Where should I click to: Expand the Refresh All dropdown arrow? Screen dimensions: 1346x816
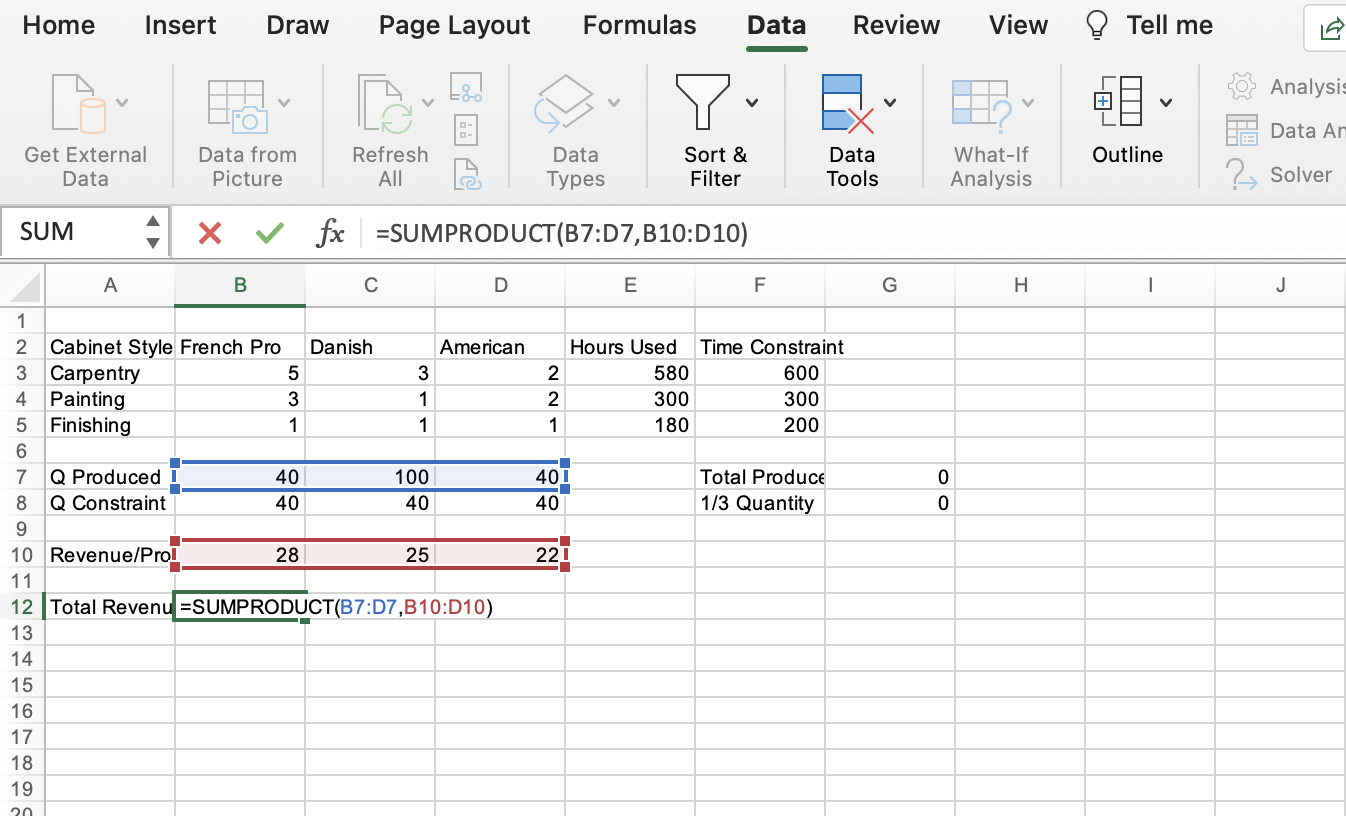pos(428,102)
